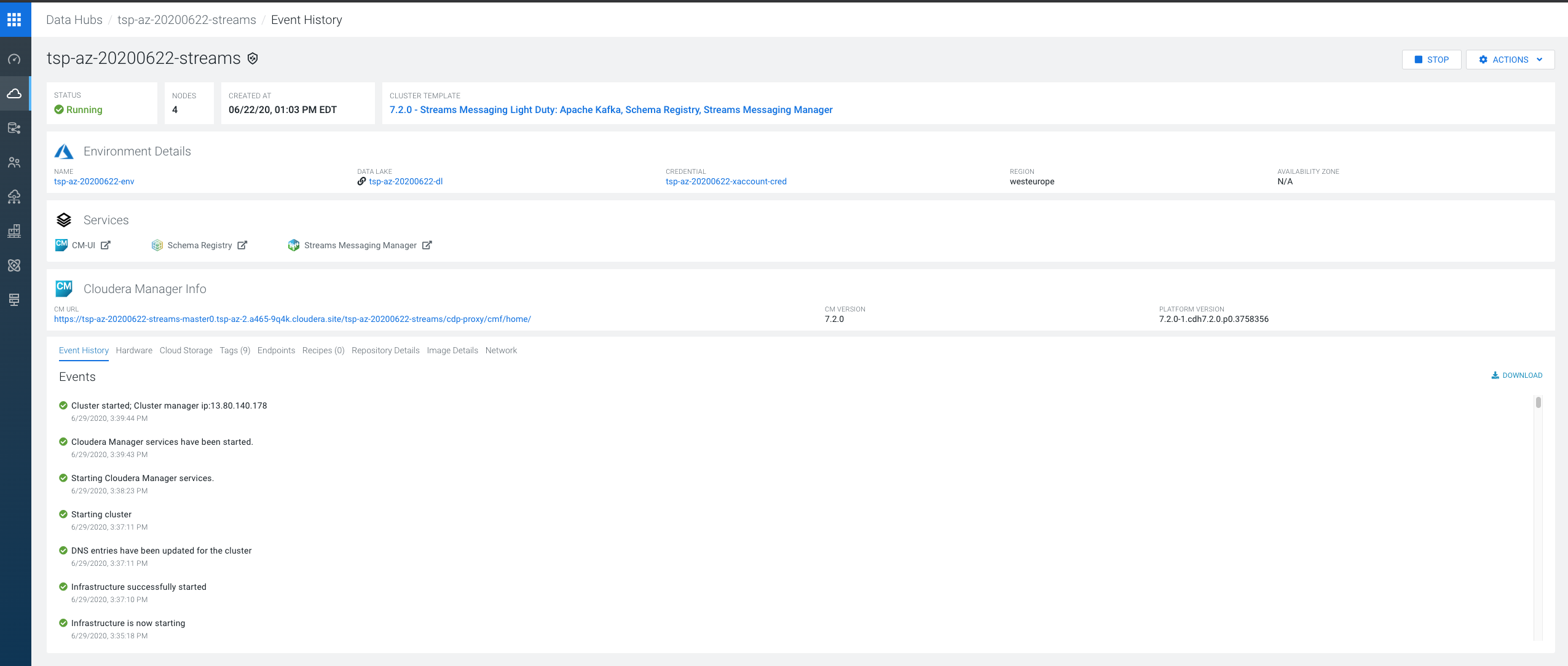This screenshot has width=1568, height=666.
Task: Open the app grid menu icon
Action: (x=14, y=20)
